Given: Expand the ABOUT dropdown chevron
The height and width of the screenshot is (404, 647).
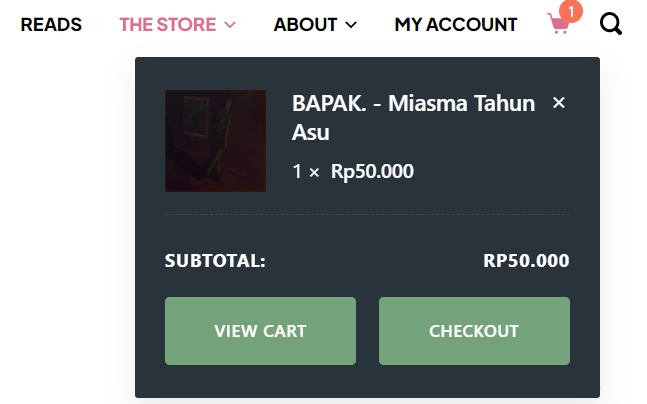Looking at the screenshot, I should [351, 25].
